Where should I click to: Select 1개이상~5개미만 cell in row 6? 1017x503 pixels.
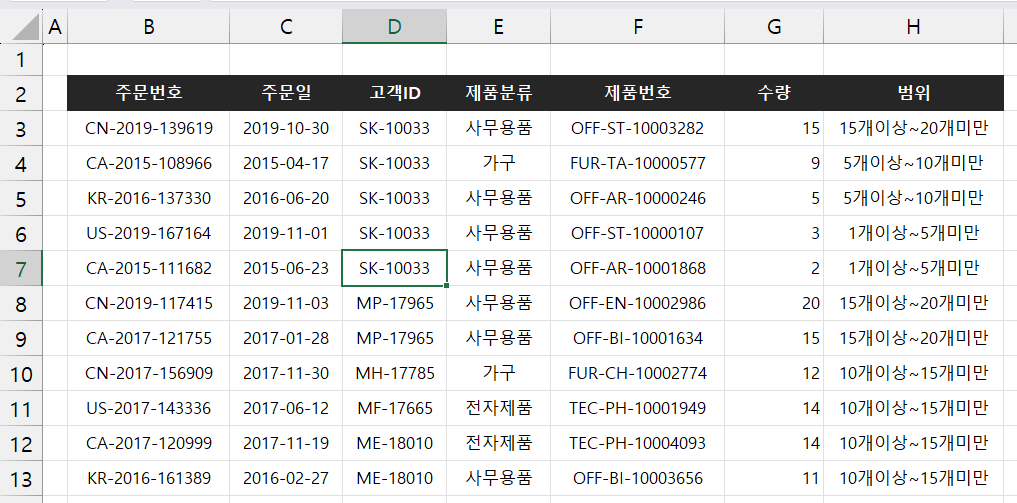click(x=913, y=233)
